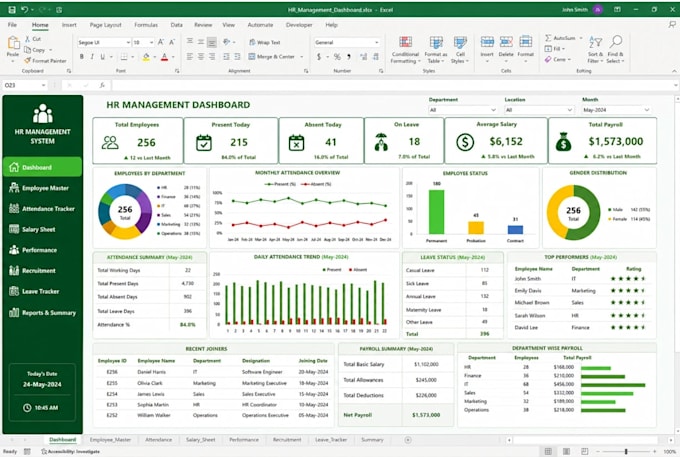The height and width of the screenshot is (457, 680).
Task: Apply Bold formatting
Action: pyautogui.click(x=82, y=57)
